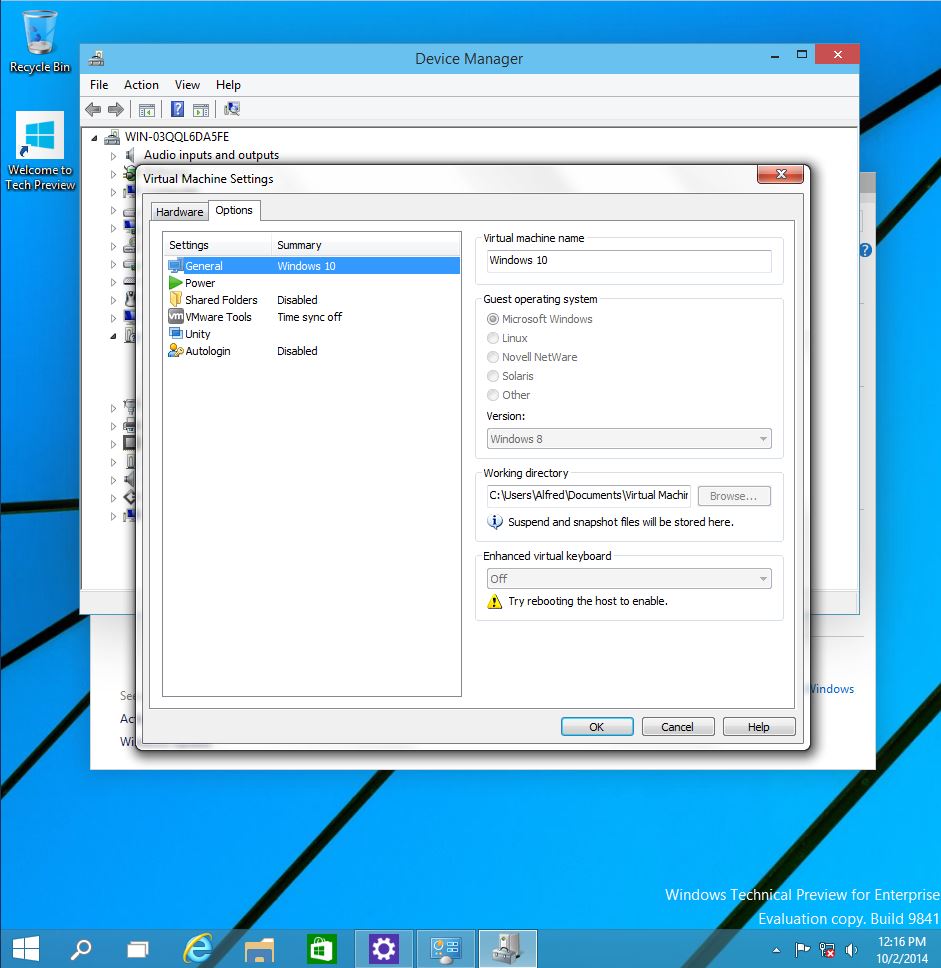Click the Cancel button in VM Settings
Viewport: 941px width, 968px height.
(x=677, y=727)
